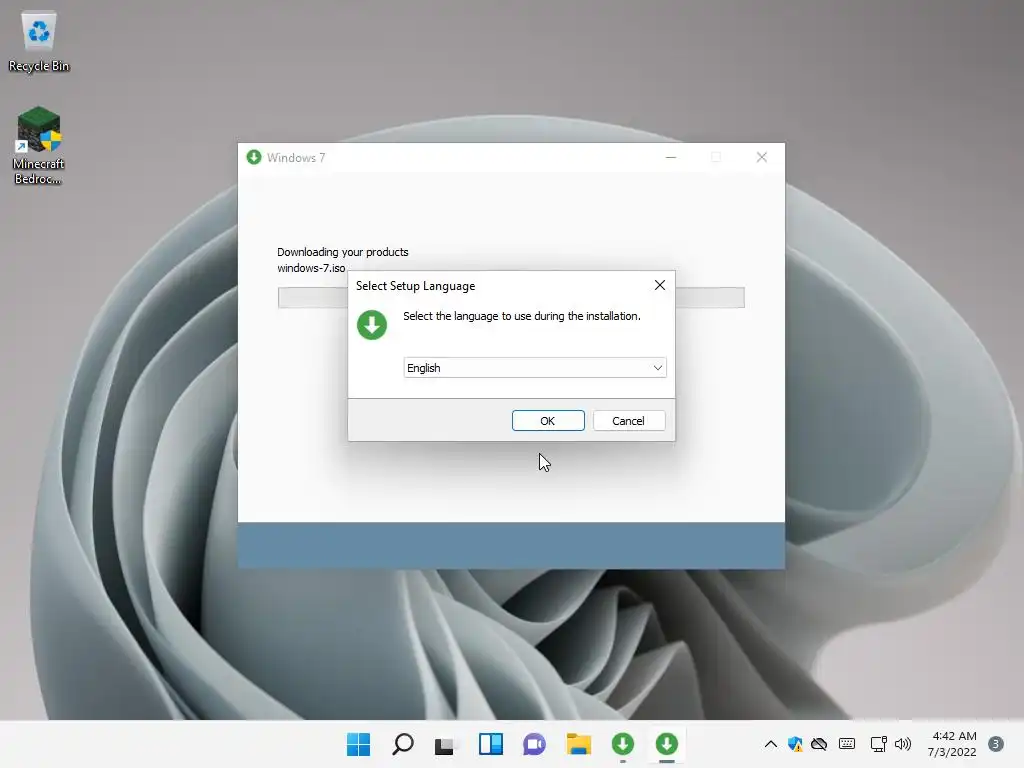The image size is (1024, 768).
Task: Click the download progress bar in the Windows 7 window
Action: click(x=511, y=297)
